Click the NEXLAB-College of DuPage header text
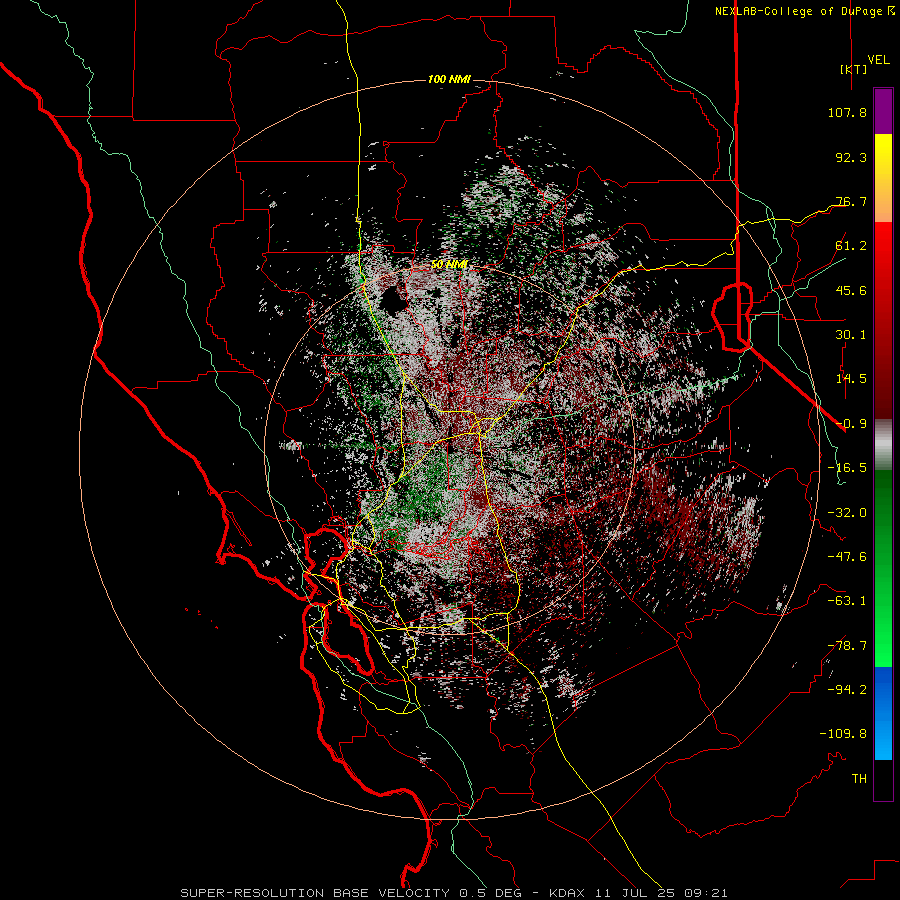900x900 pixels. point(804,11)
